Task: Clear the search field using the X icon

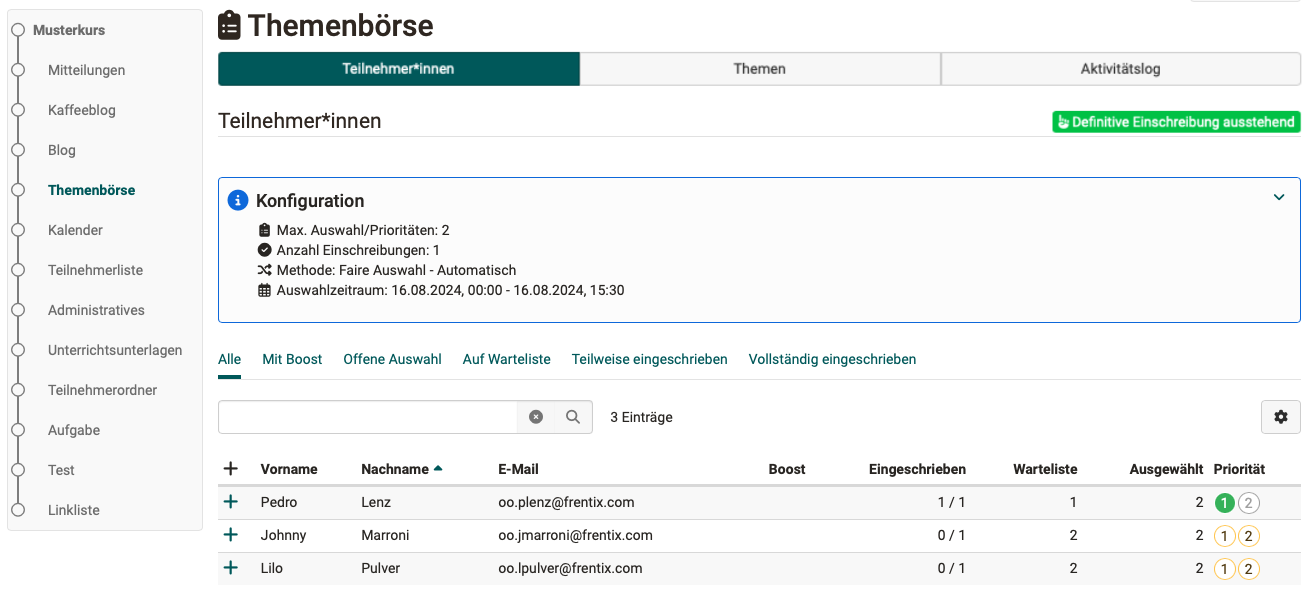Action: coord(536,416)
